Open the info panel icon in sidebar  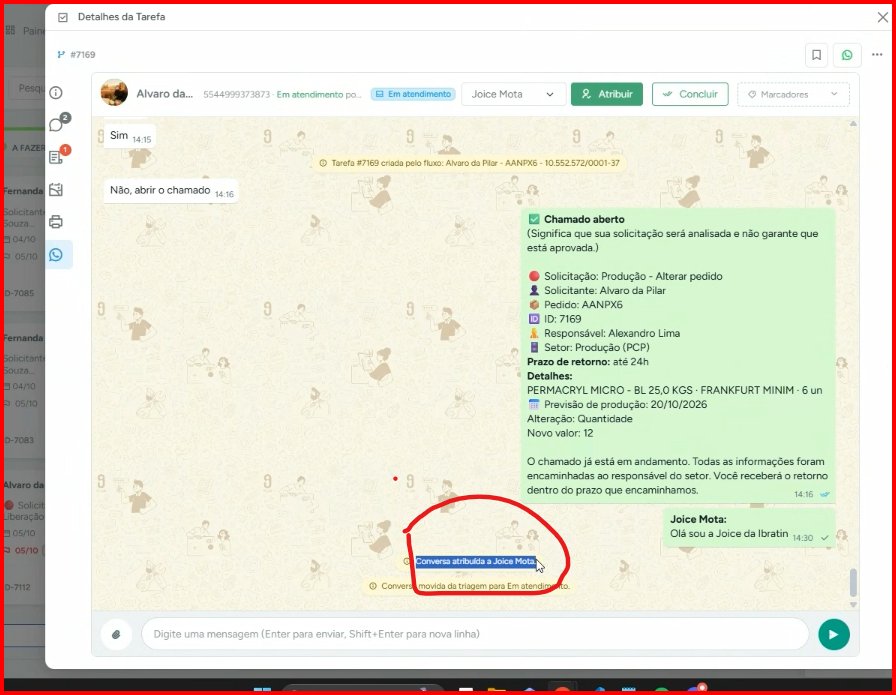[56, 93]
